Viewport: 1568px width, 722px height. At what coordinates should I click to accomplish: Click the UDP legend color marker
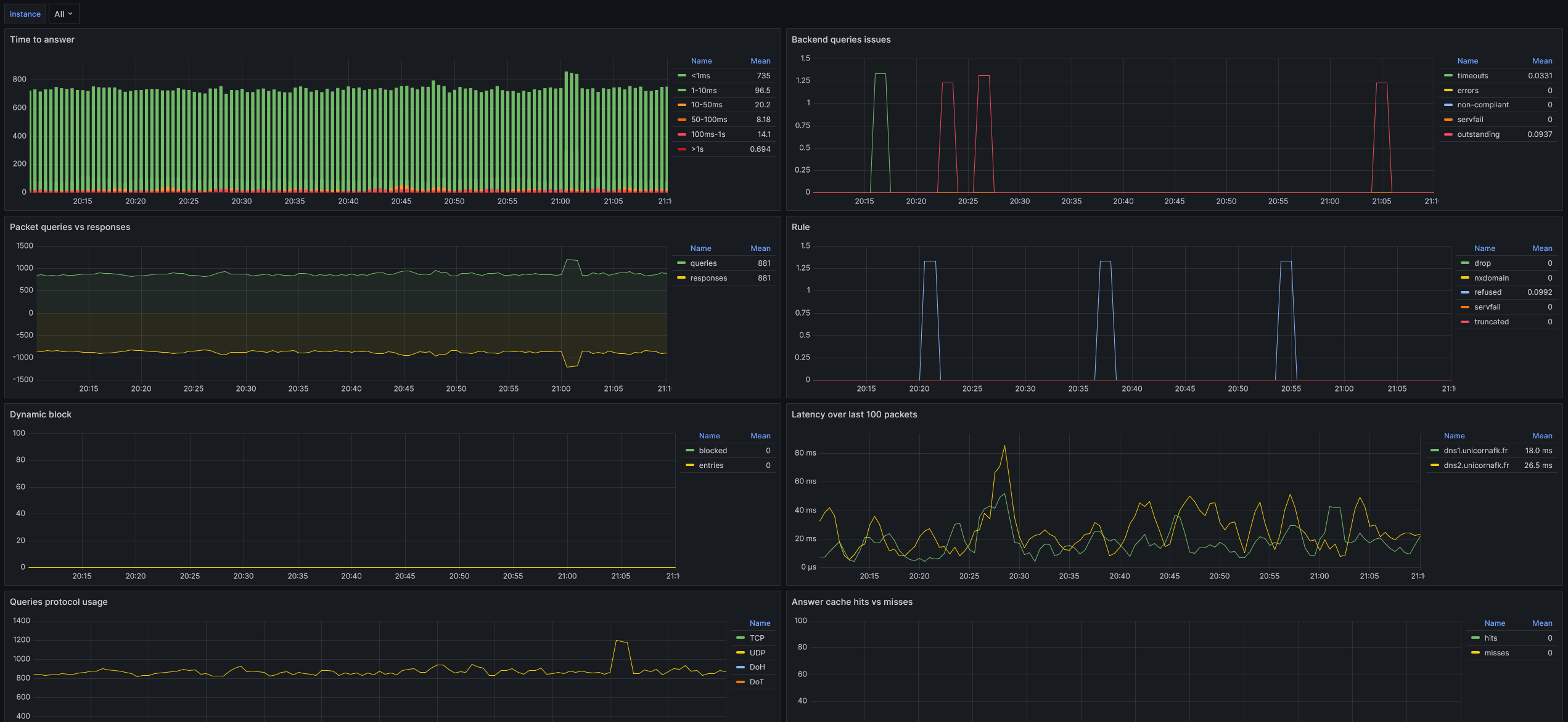(x=741, y=653)
